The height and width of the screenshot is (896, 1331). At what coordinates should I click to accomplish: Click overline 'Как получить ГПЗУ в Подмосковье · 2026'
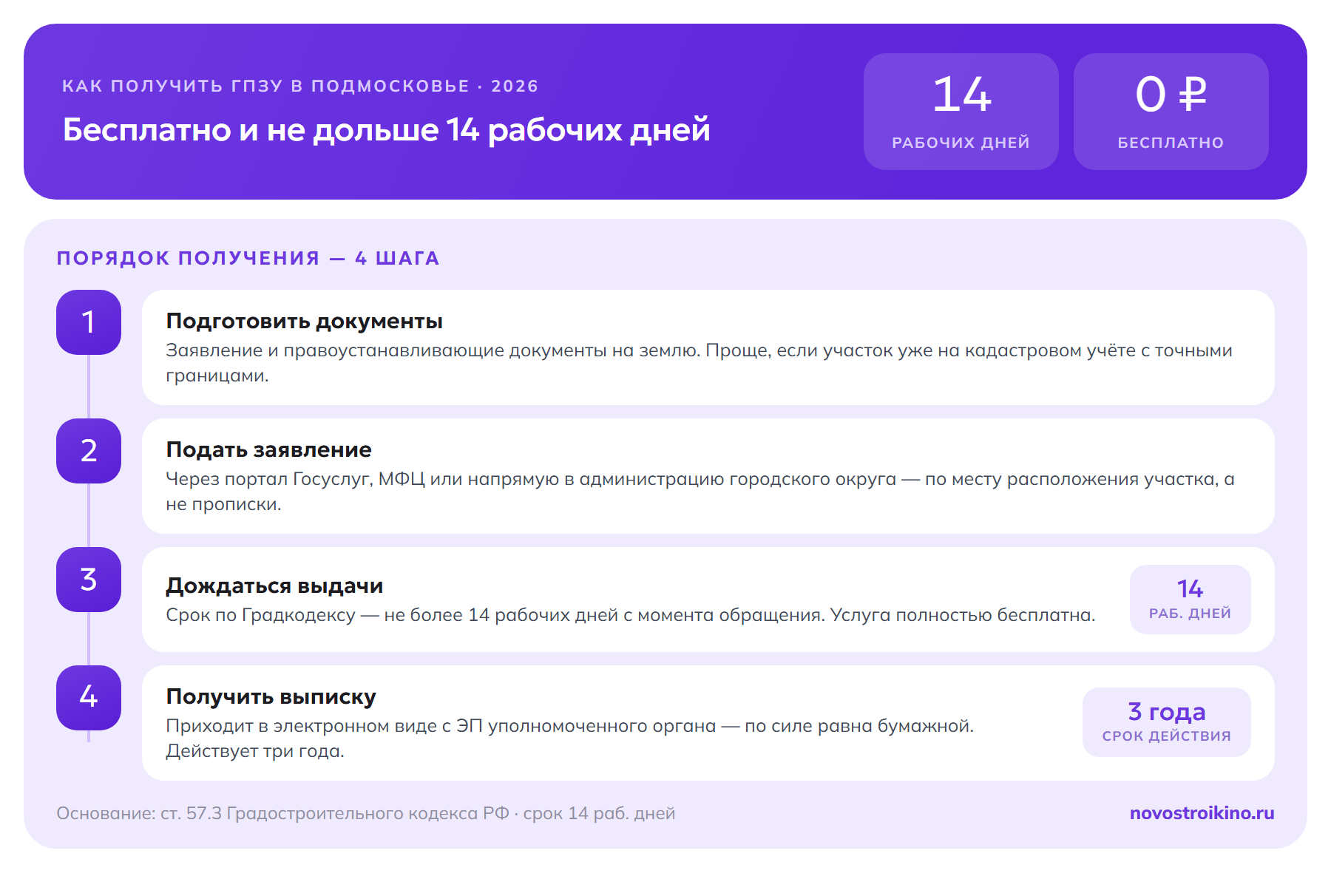click(300, 86)
